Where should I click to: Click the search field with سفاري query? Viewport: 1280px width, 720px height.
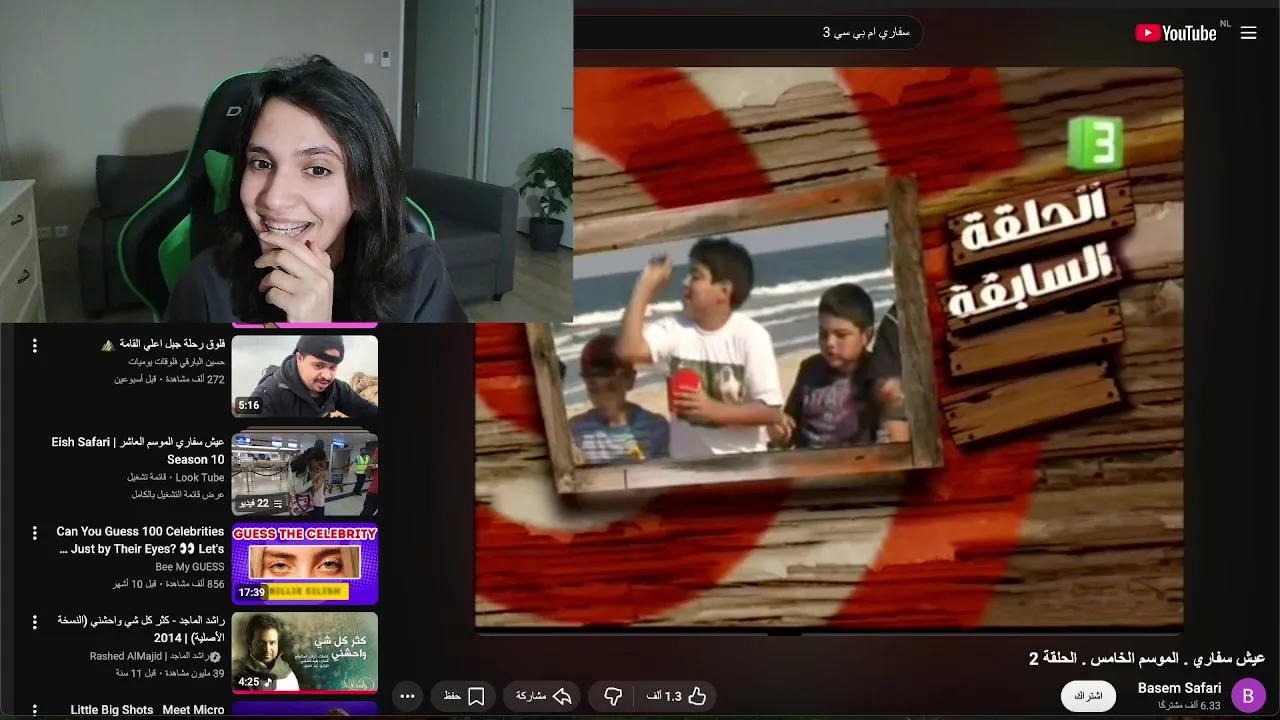(x=748, y=32)
